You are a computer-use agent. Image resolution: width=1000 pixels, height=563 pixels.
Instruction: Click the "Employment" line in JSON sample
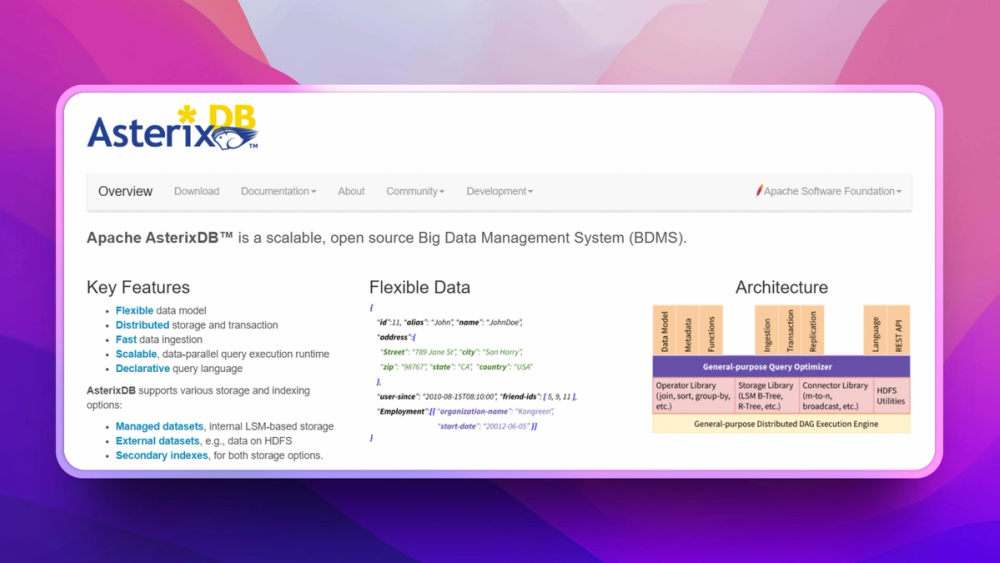466,411
